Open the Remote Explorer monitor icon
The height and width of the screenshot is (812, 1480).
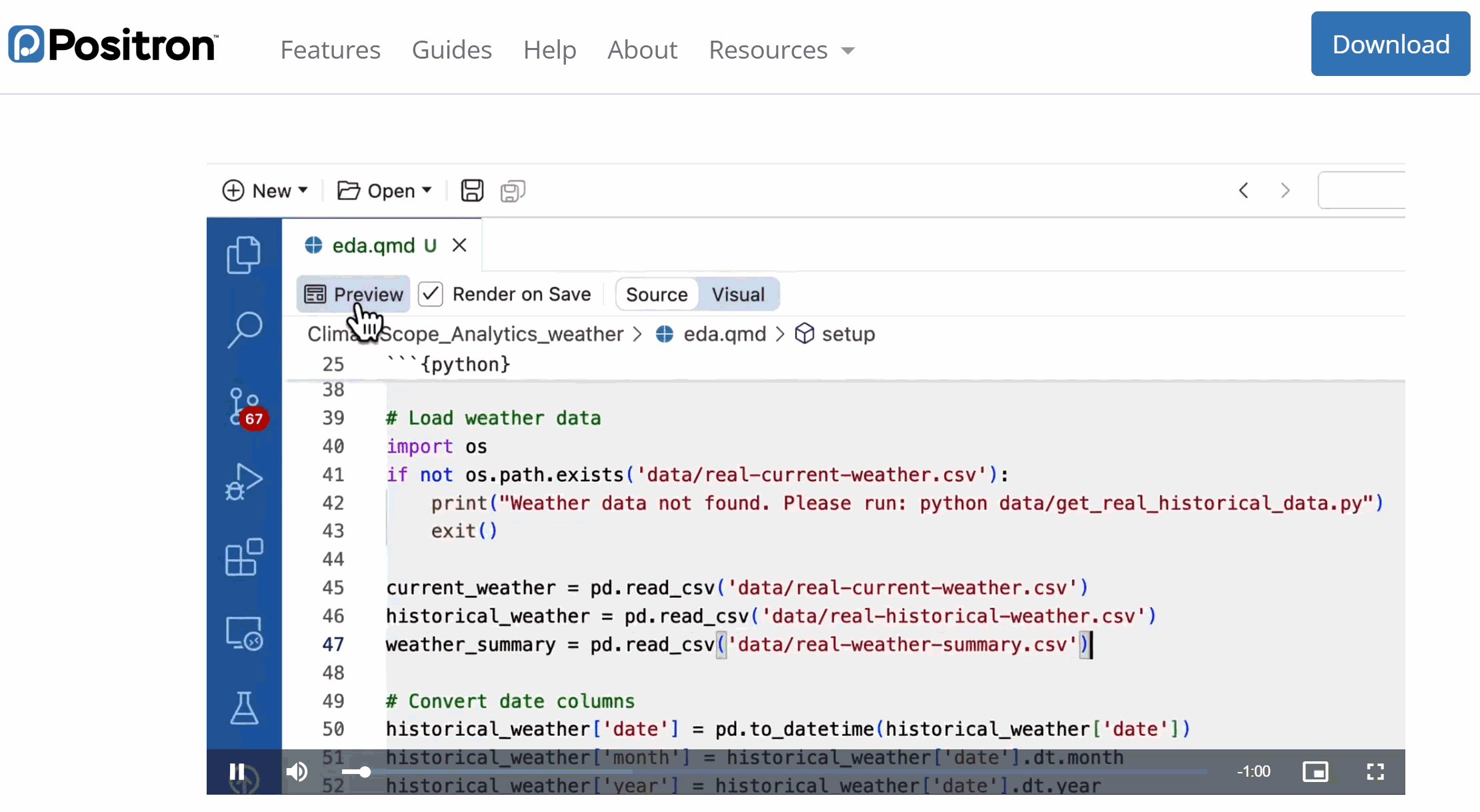[x=244, y=633]
